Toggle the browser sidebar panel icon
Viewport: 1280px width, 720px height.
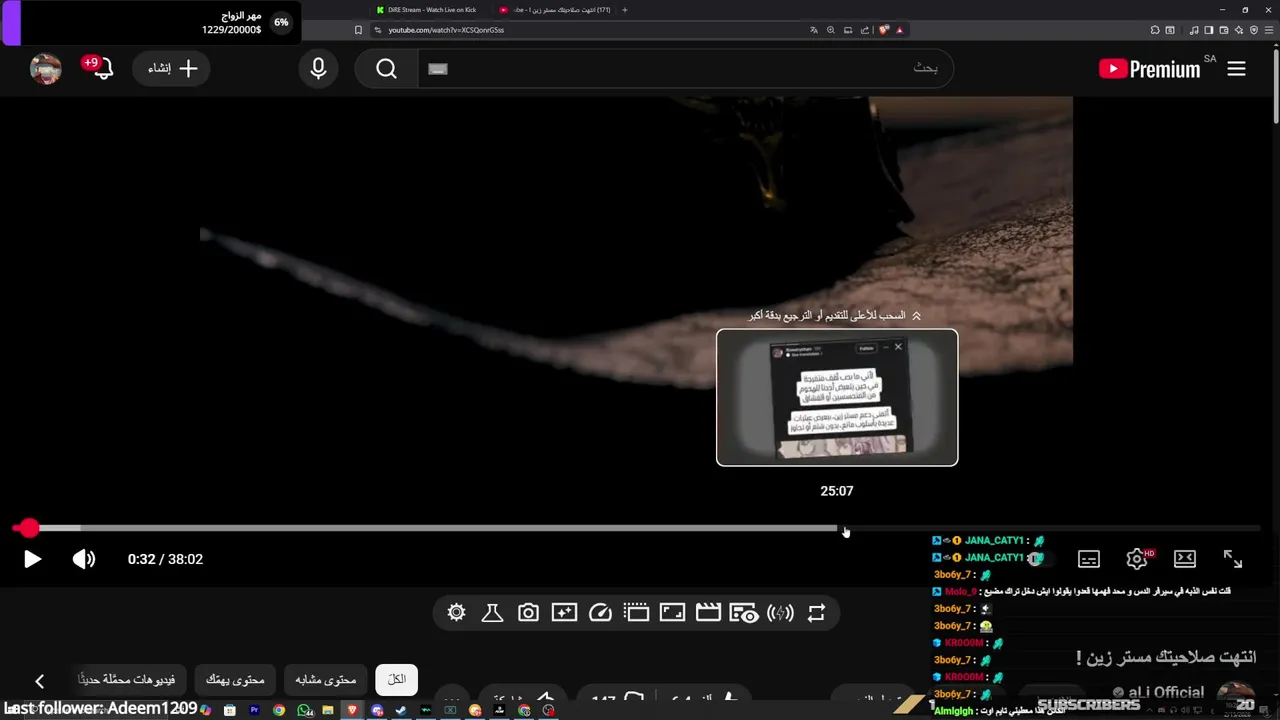(x=1208, y=30)
